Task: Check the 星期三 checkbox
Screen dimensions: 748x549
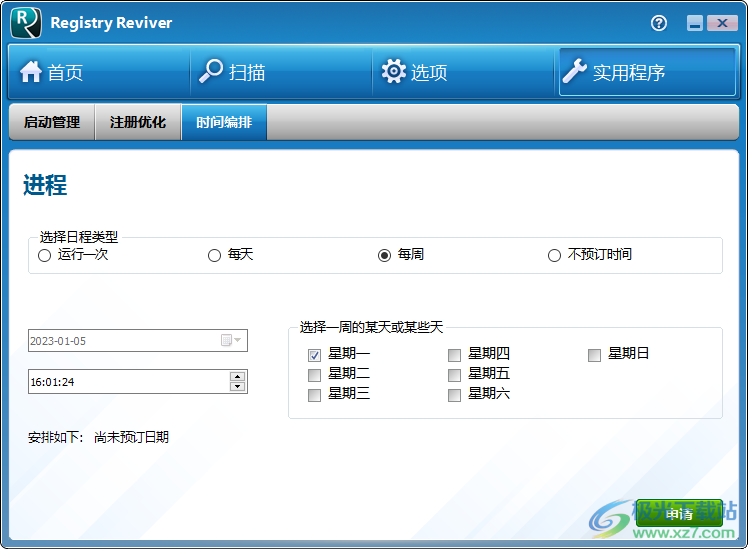Action: click(314, 395)
